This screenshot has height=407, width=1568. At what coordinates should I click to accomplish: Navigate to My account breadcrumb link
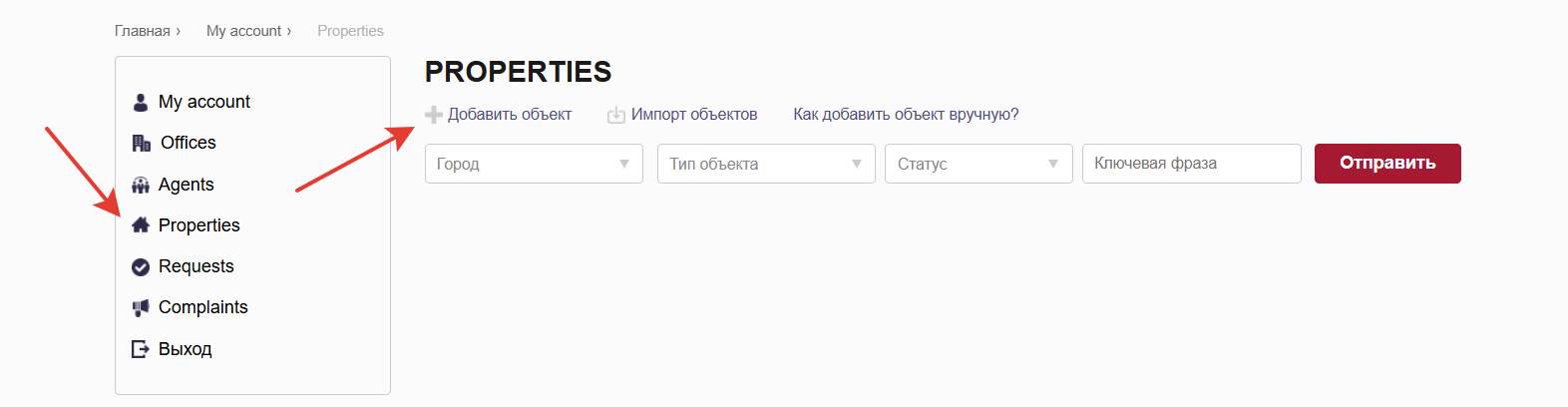(243, 31)
